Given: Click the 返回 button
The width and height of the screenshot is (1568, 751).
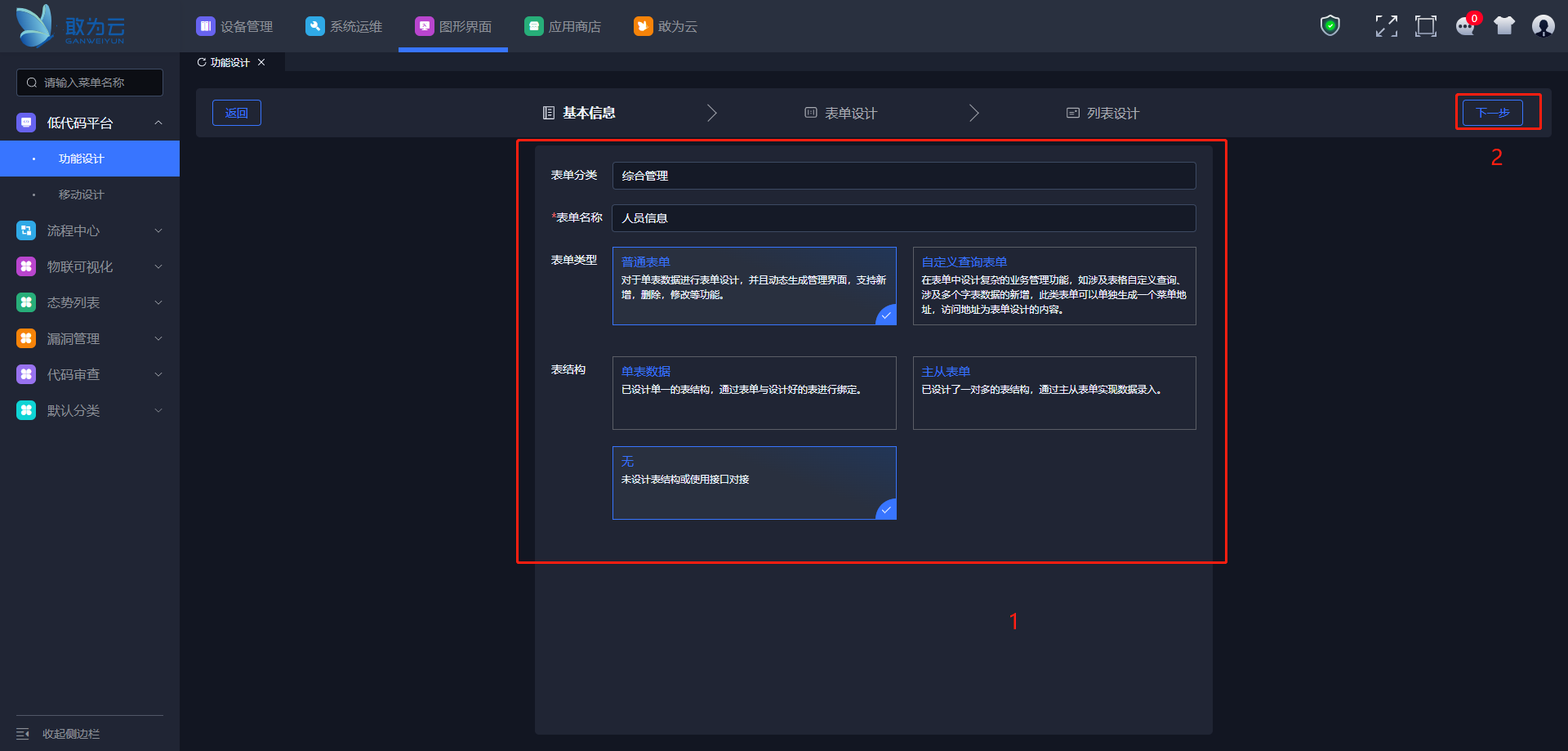Looking at the screenshot, I should 236,113.
